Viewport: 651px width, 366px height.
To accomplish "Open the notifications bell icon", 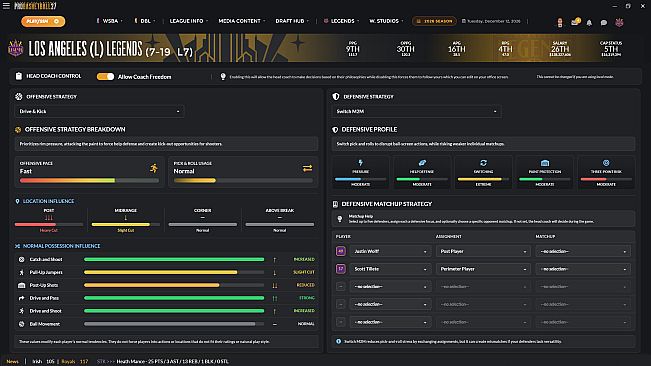I will [589, 23].
